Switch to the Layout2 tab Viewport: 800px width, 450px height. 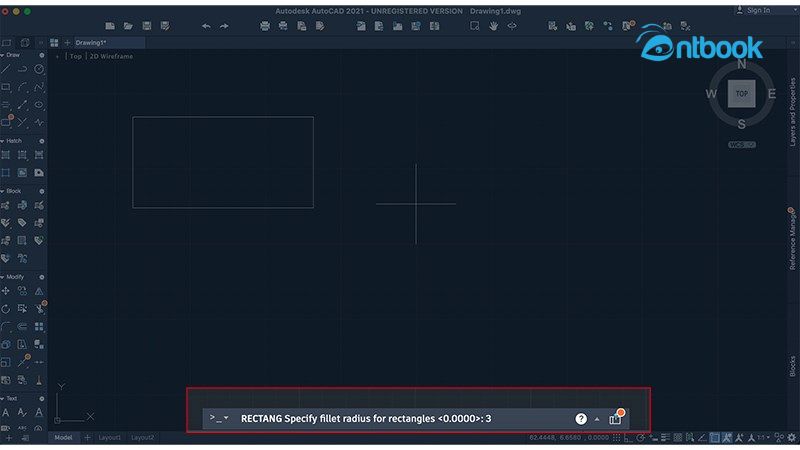[142, 437]
